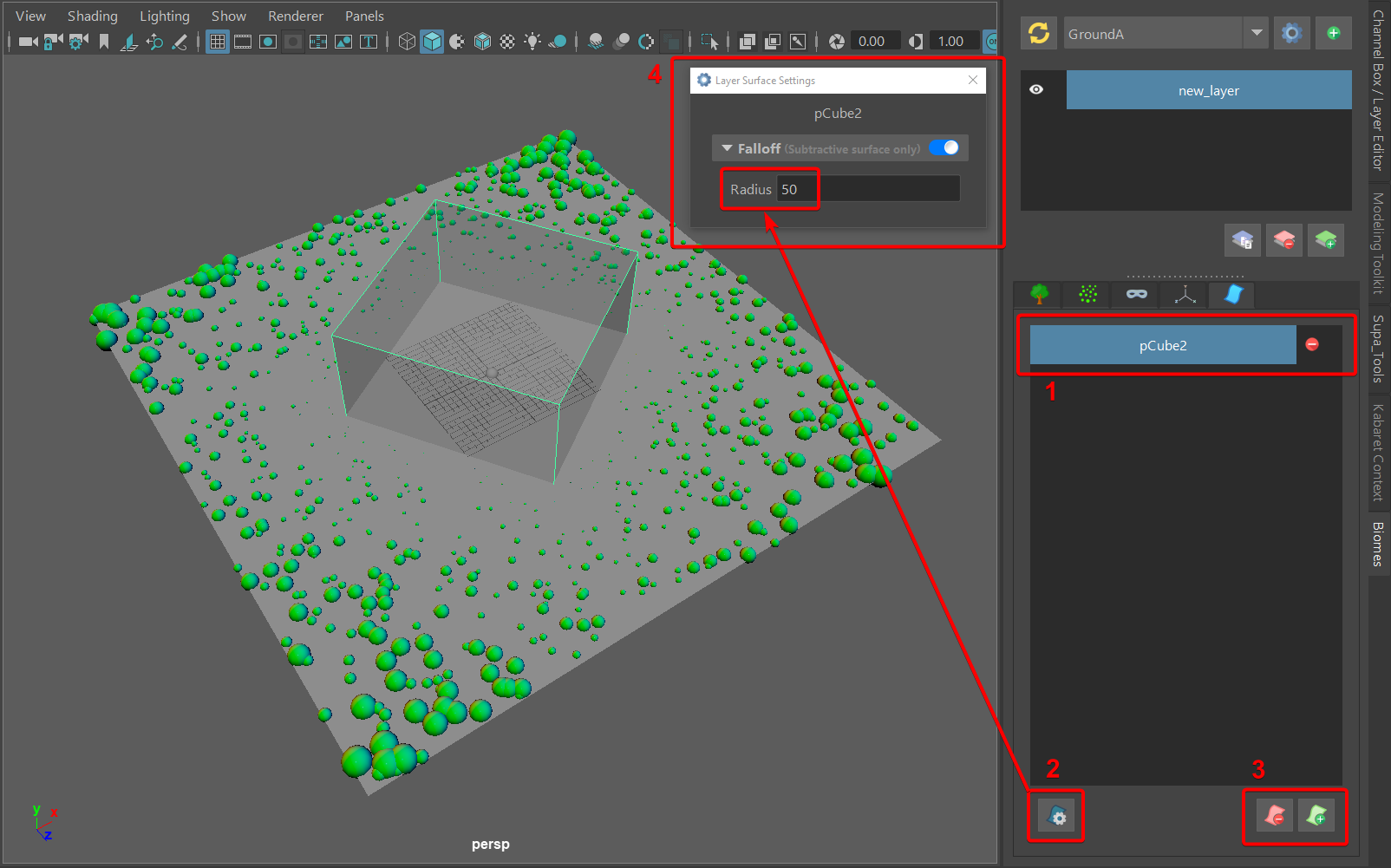Click the red remove layer icon
1391x868 pixels.
pyautogui.click(x=1284, y=240)
